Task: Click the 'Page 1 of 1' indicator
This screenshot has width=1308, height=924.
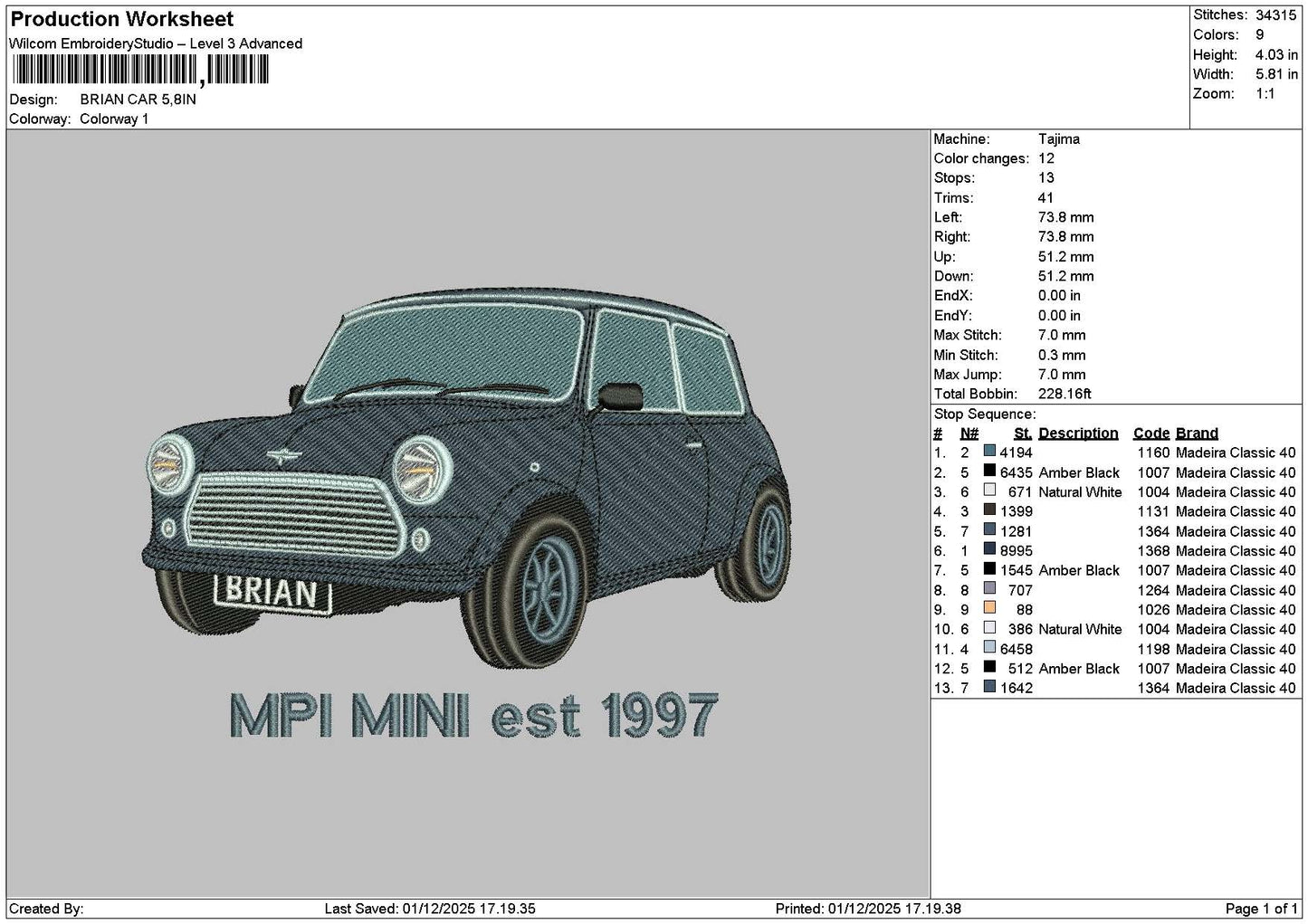Action: (1261, 909)
